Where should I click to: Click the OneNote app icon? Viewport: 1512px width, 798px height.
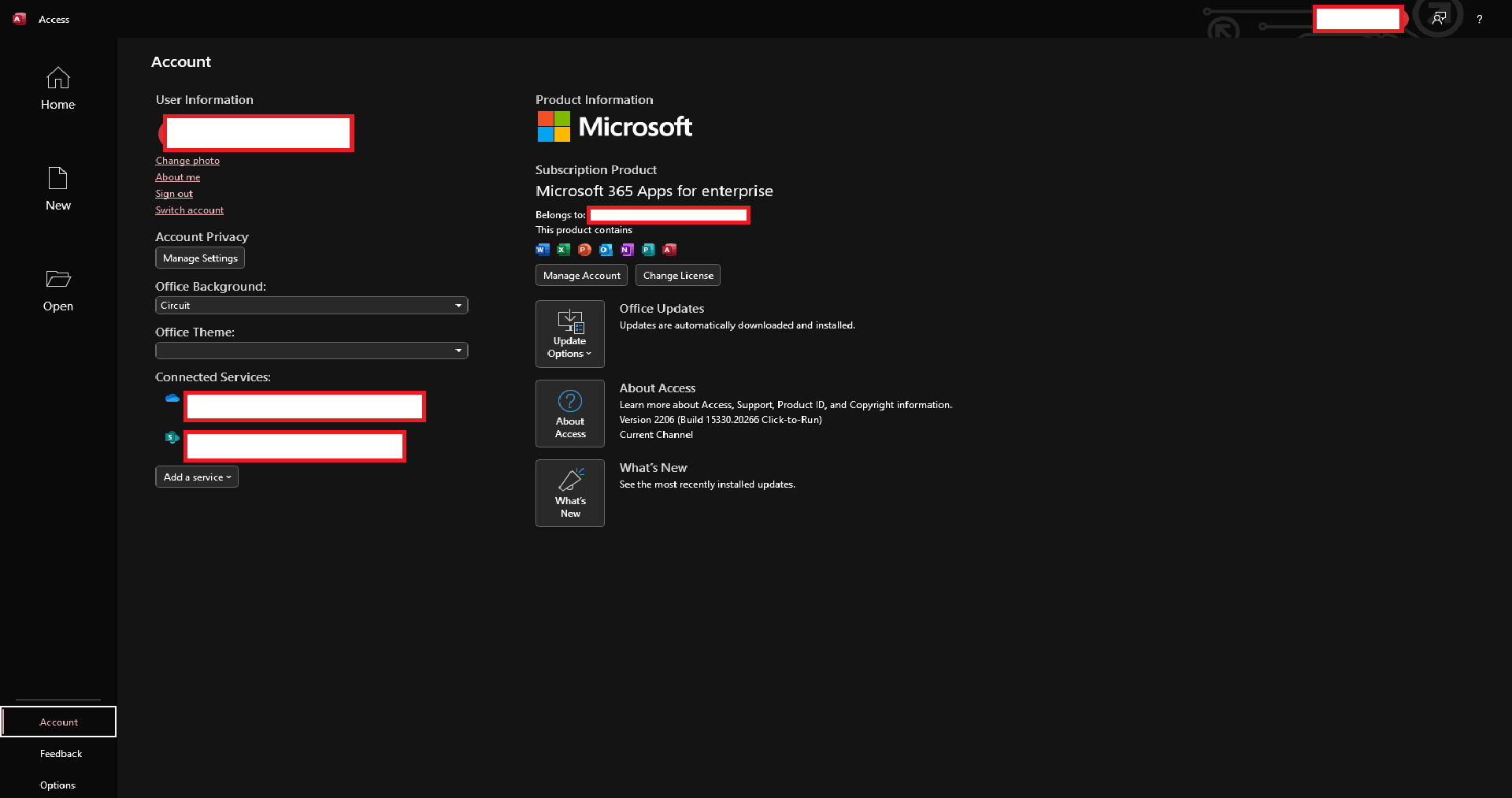click(x=627, y=250)
